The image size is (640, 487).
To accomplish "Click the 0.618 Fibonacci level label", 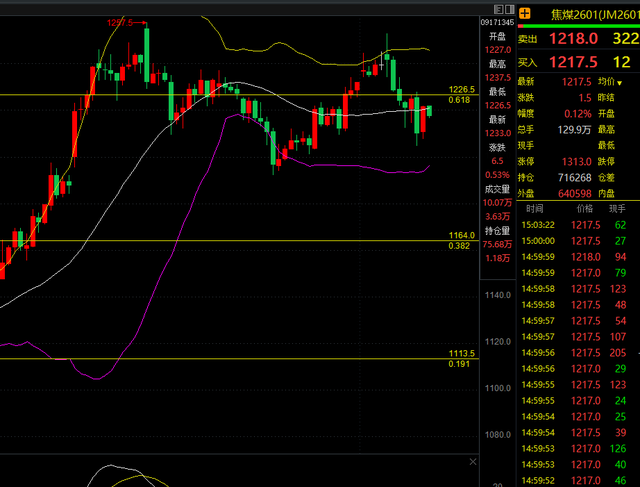I will click(x=459, y=100).
